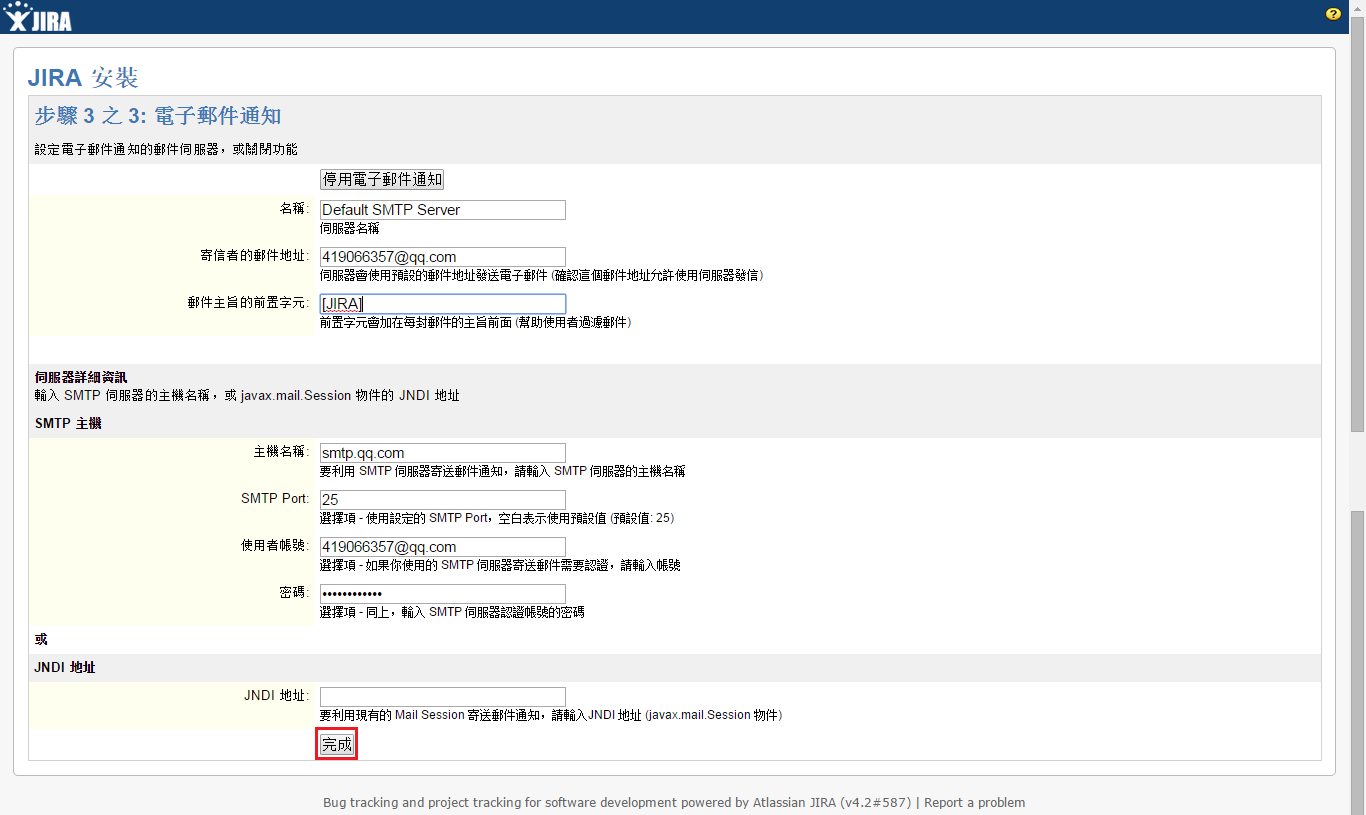This screenshot has width=1366, height=815.
Task: Click the 使用者帳號 input field
Action: (x=443, y=547)
